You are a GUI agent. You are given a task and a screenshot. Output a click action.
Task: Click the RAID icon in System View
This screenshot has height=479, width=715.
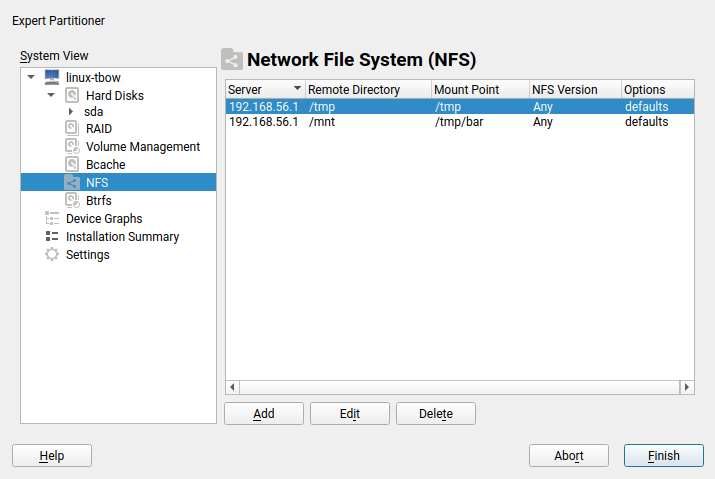point(72,128)
